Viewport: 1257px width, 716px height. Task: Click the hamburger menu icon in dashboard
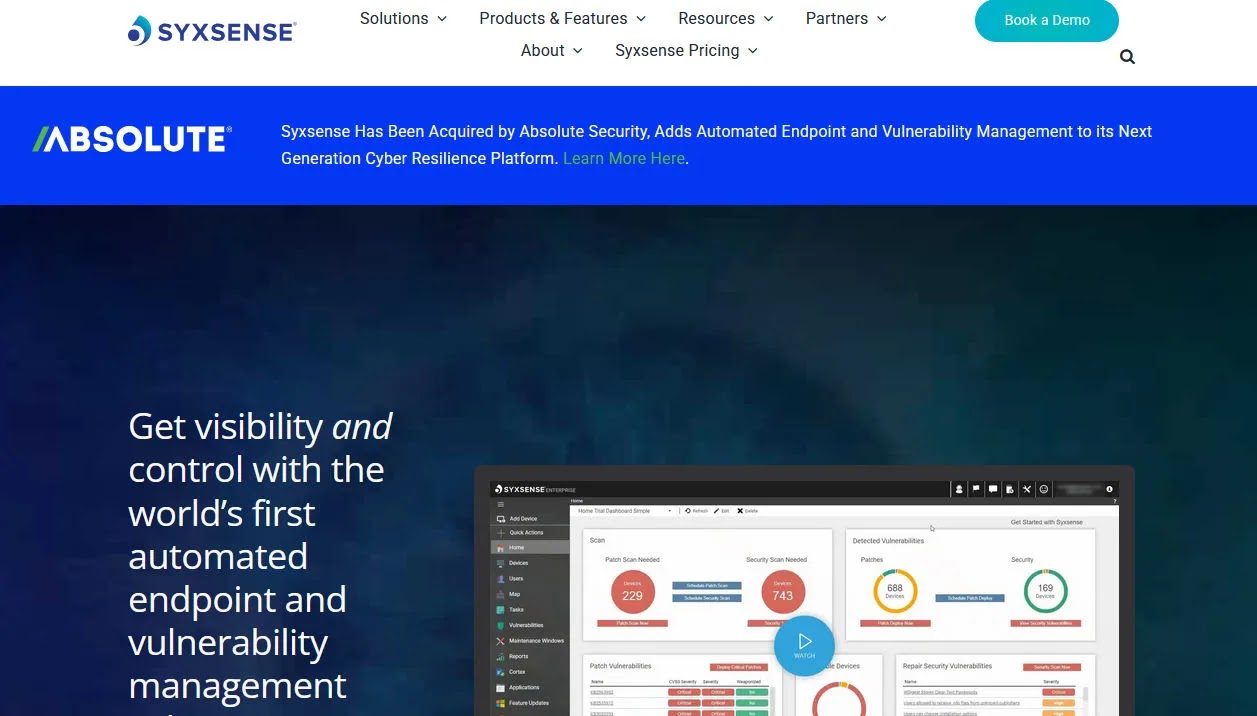(x=501, y=504)
